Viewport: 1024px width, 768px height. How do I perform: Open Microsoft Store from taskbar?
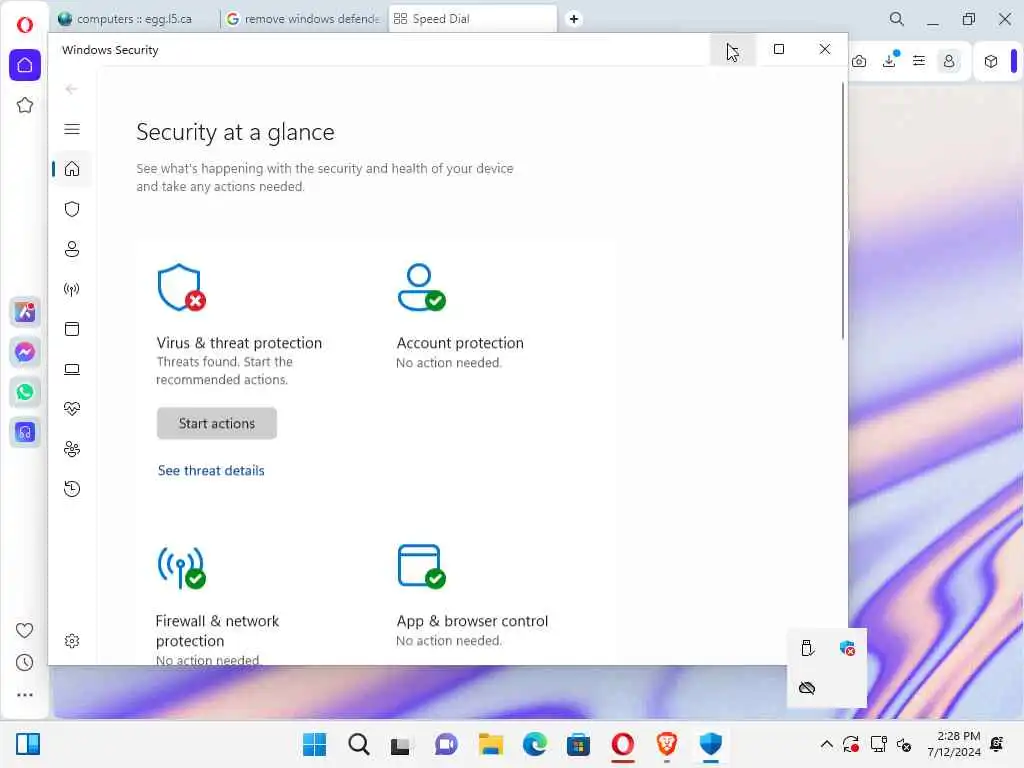[x=578, y=744]
